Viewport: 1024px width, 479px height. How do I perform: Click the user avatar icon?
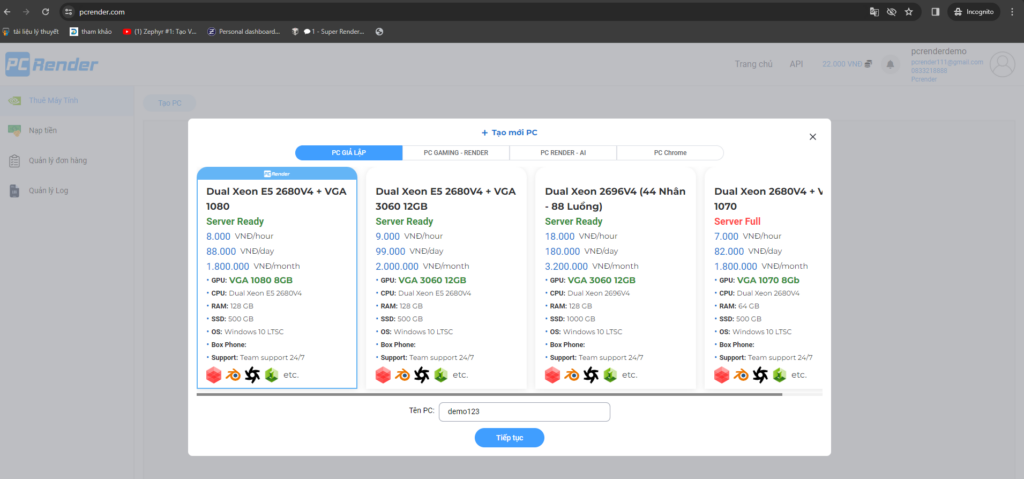coord(1002,64)
